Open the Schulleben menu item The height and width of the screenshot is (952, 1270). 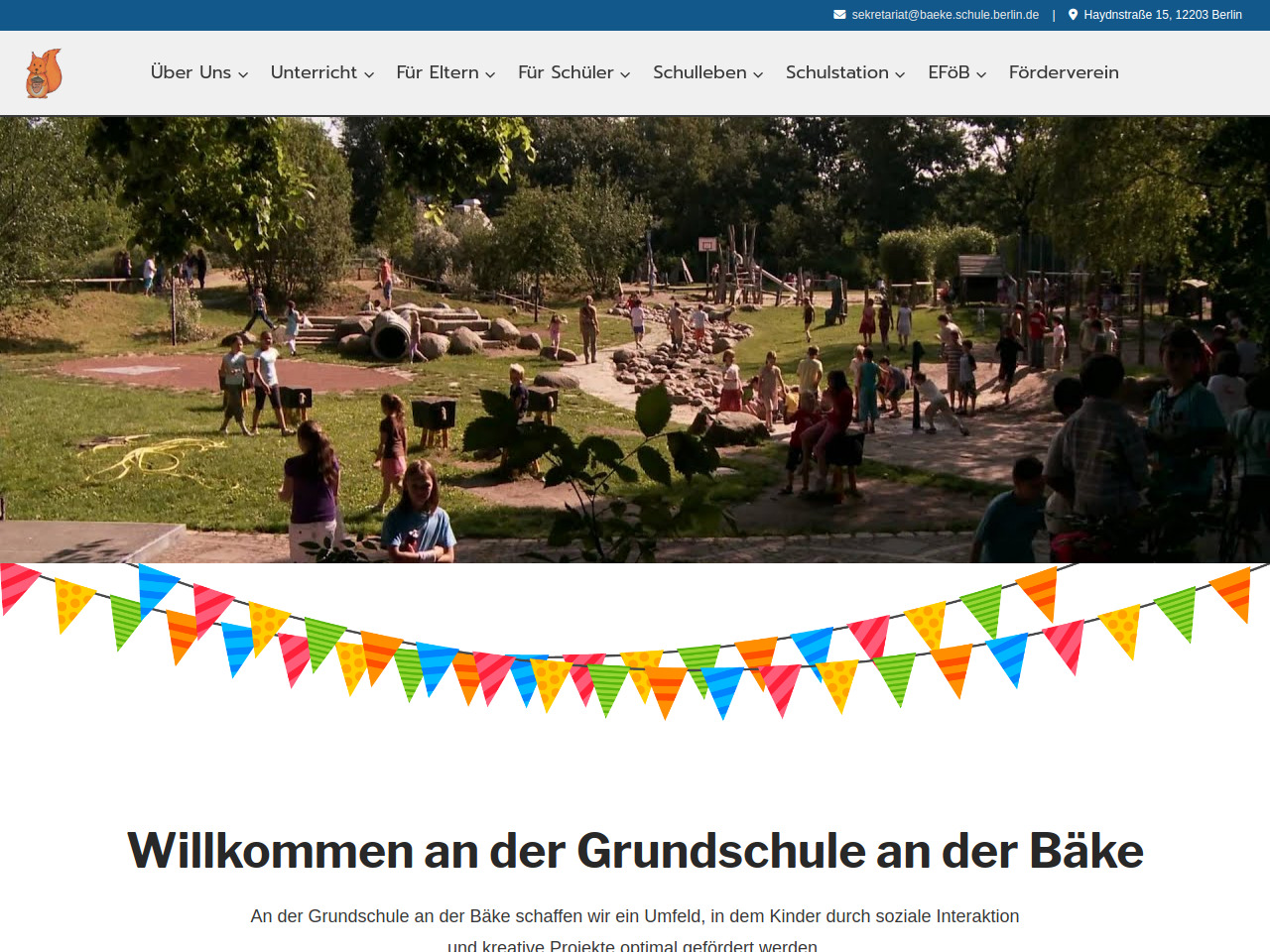(699, 72)
